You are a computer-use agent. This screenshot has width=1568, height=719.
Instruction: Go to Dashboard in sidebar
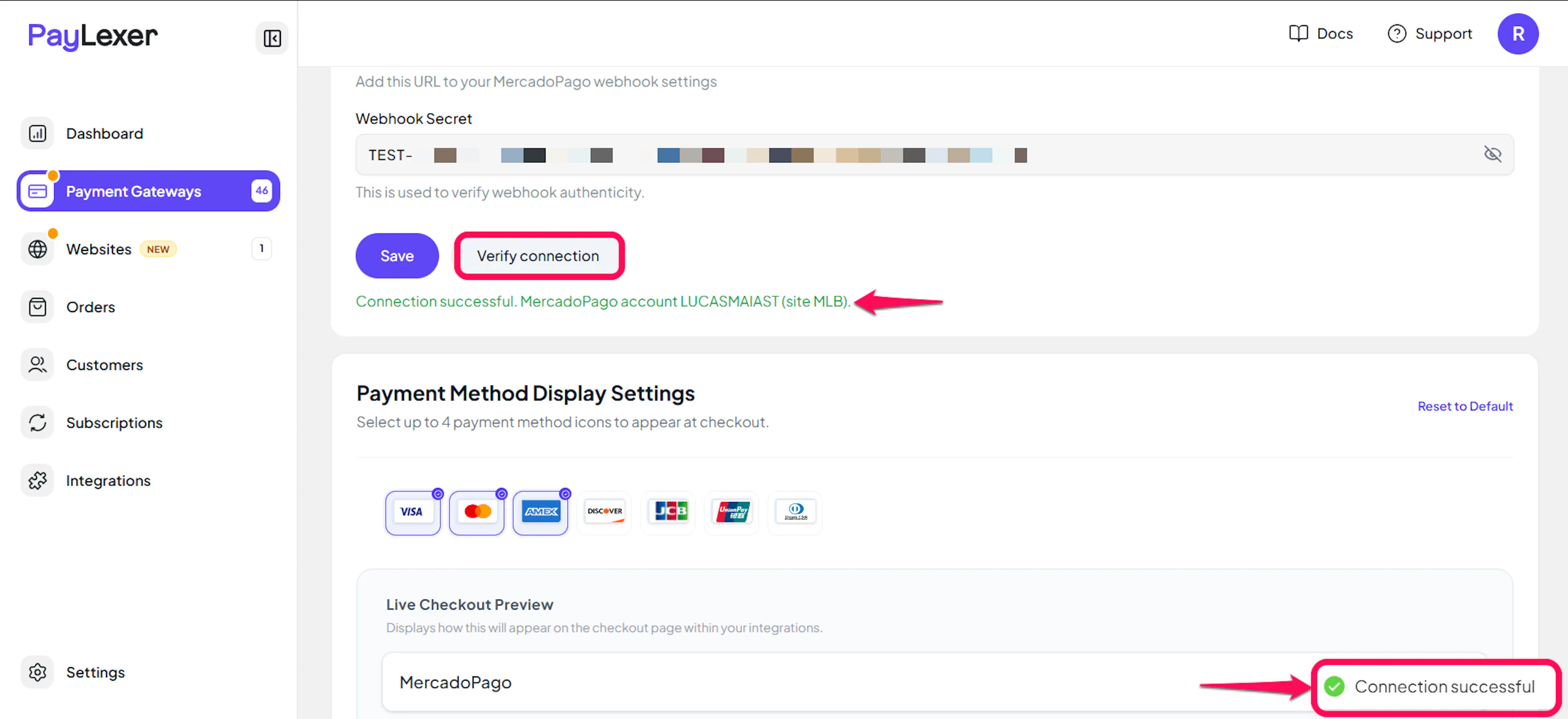click(x=105, y=133)
